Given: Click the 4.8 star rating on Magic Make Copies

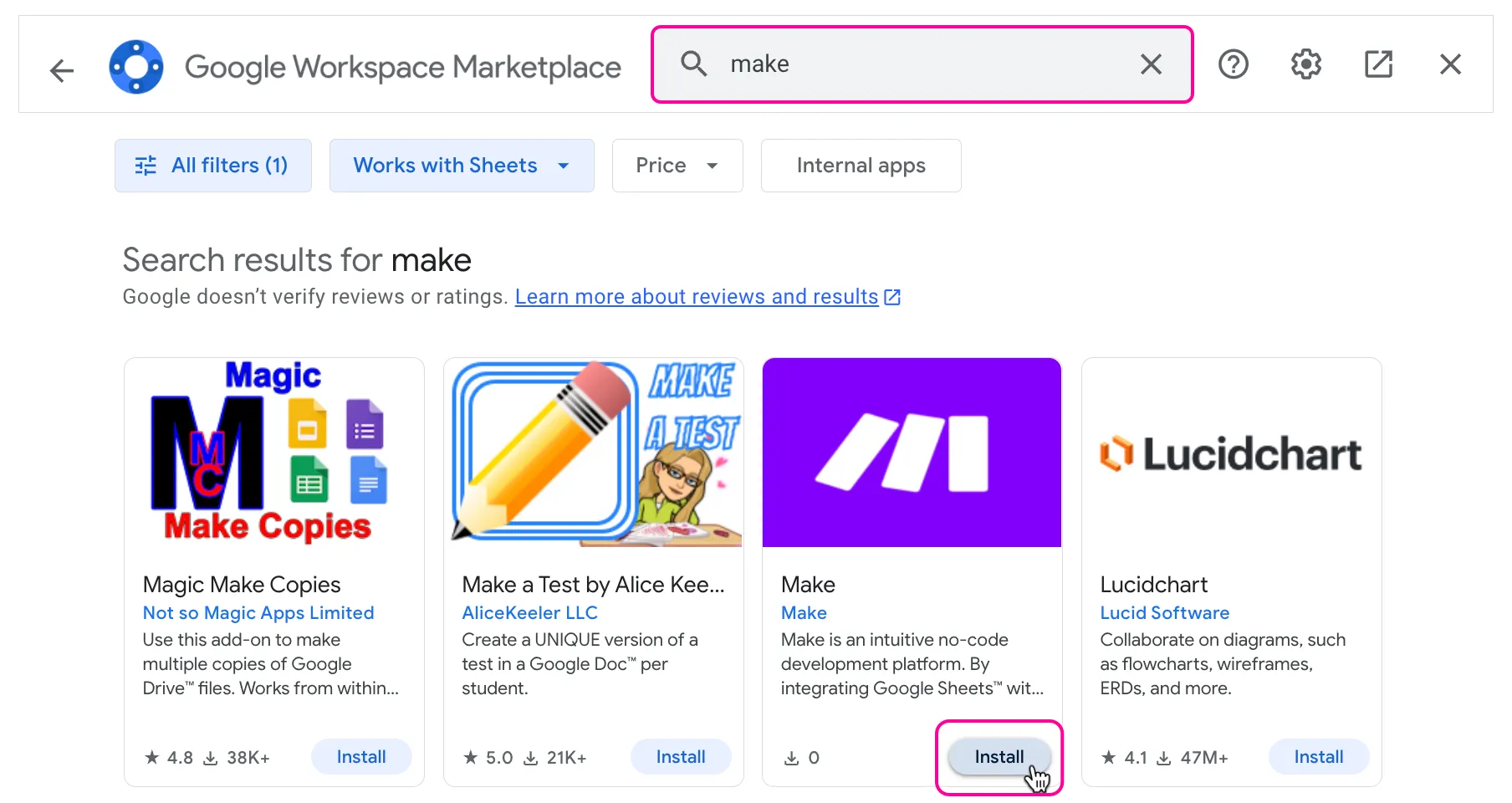Looking at the screenshot, I should [169, 758].
